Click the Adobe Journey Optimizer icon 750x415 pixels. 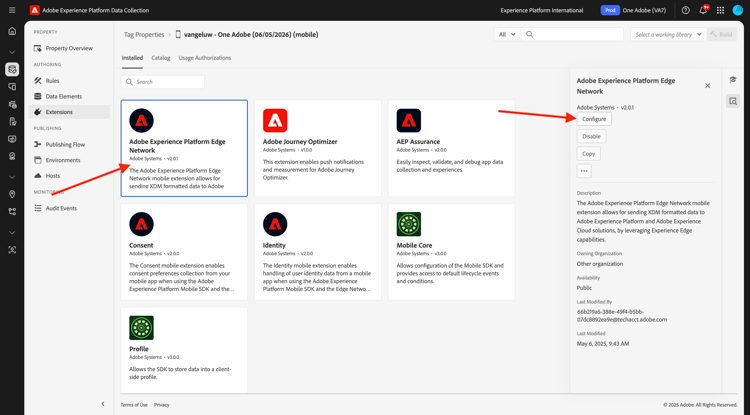tap(275, 120)
